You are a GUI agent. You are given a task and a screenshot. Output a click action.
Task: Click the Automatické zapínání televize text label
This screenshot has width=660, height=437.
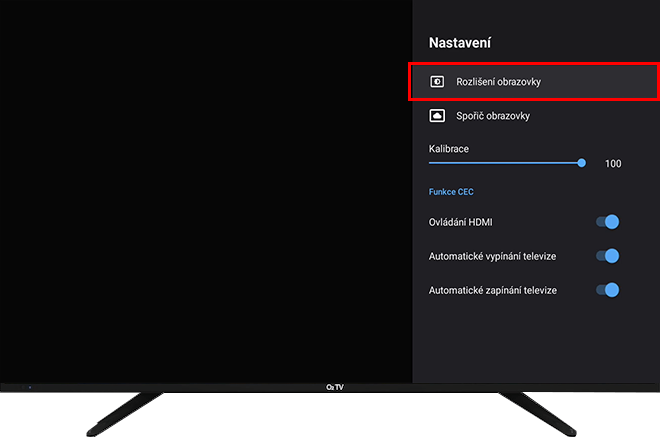coord(492,290)
